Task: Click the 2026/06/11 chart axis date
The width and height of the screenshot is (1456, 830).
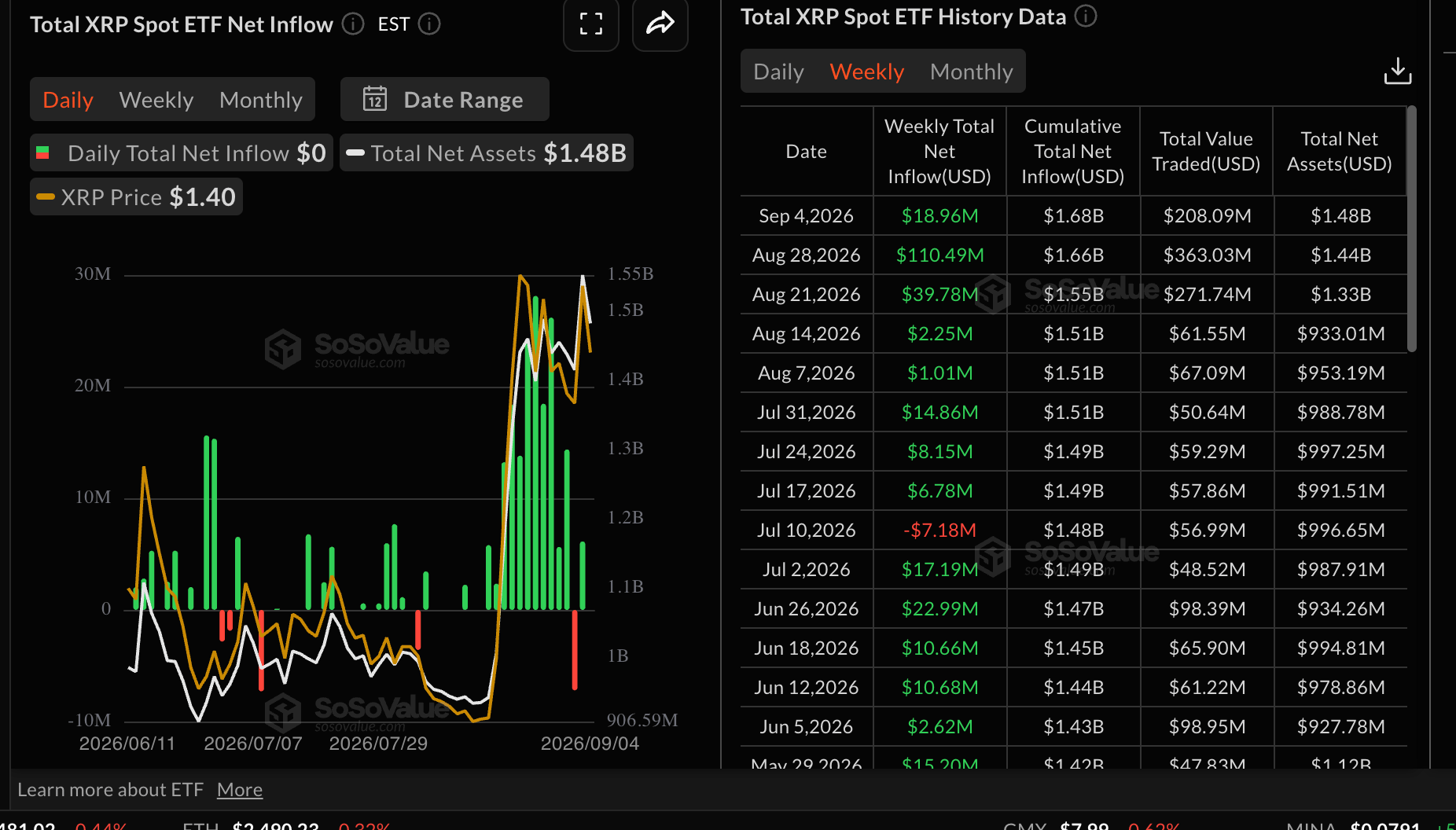Action: click(x=127, y=744)
